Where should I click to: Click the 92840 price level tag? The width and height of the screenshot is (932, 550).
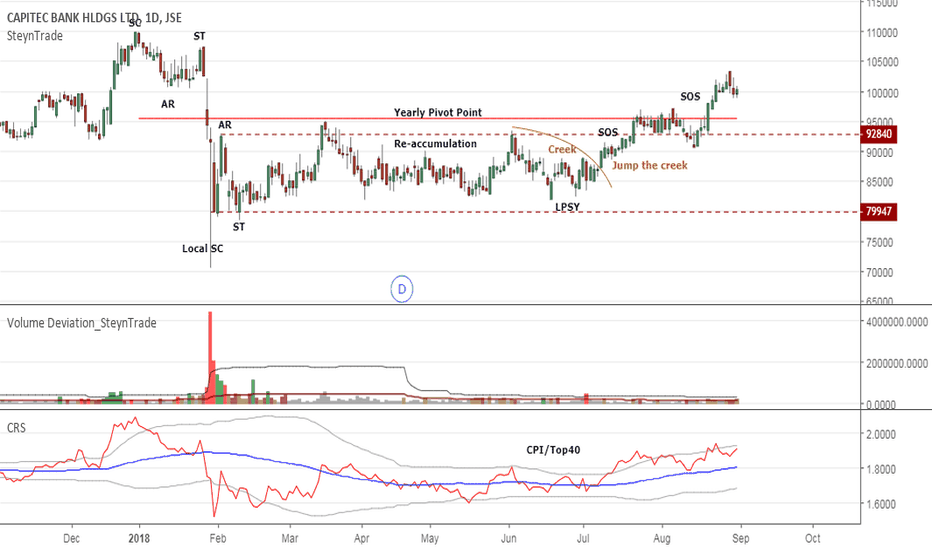tap(879, 134)
